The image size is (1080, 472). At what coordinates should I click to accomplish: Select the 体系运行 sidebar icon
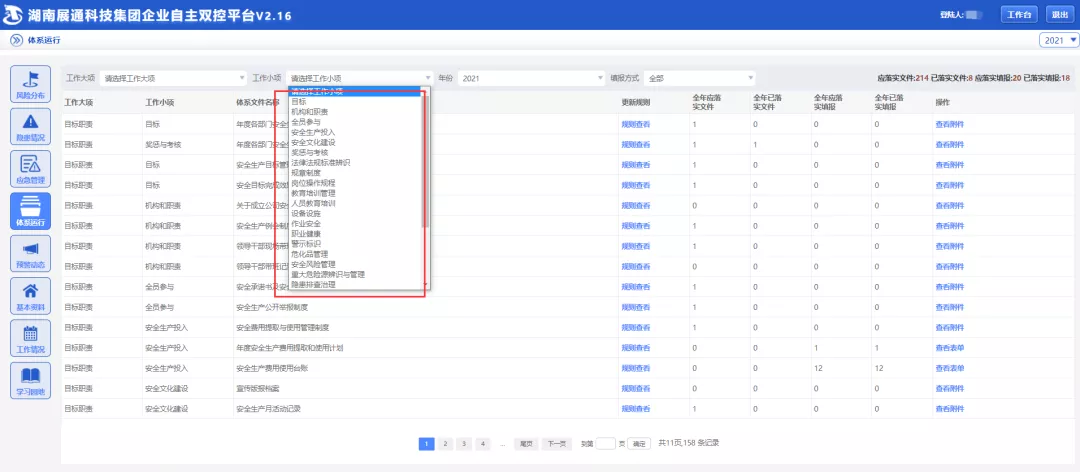[x=31, y=212]
